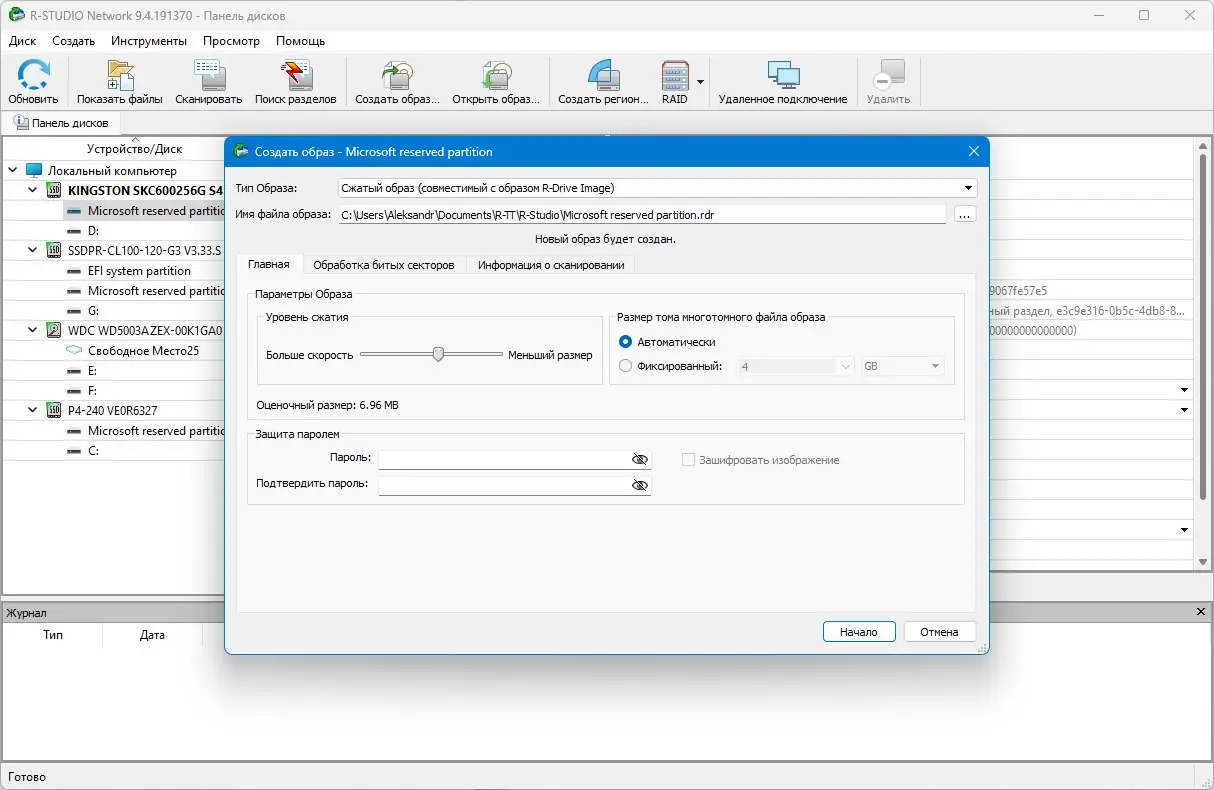Click the SSDPR-CL100-120-G3 drive icon
Viewport: 1214px width, 790px height.
pos(54,250)
